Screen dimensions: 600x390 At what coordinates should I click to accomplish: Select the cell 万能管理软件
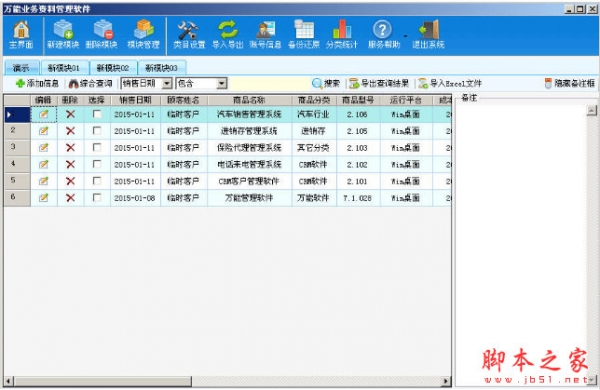coord(249,198)
